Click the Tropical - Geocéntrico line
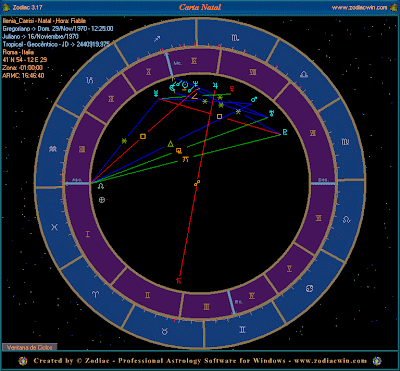400x371 pixels. (56, 44)
